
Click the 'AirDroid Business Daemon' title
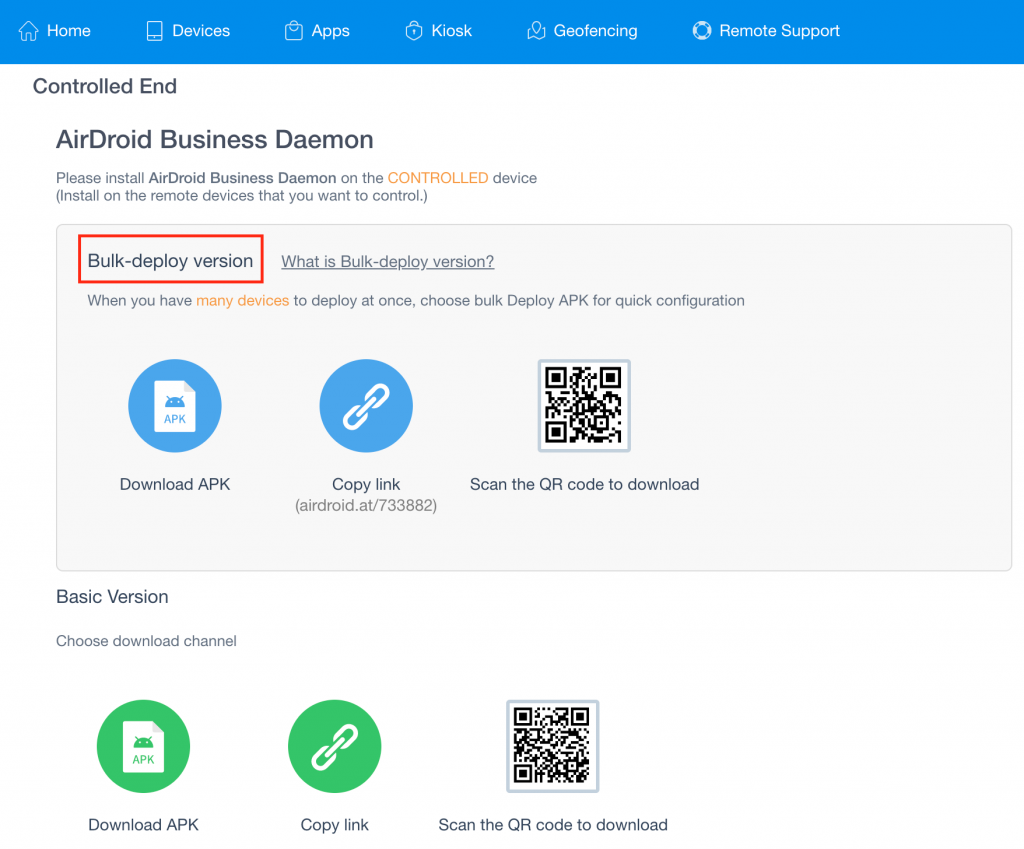[215, 140]
